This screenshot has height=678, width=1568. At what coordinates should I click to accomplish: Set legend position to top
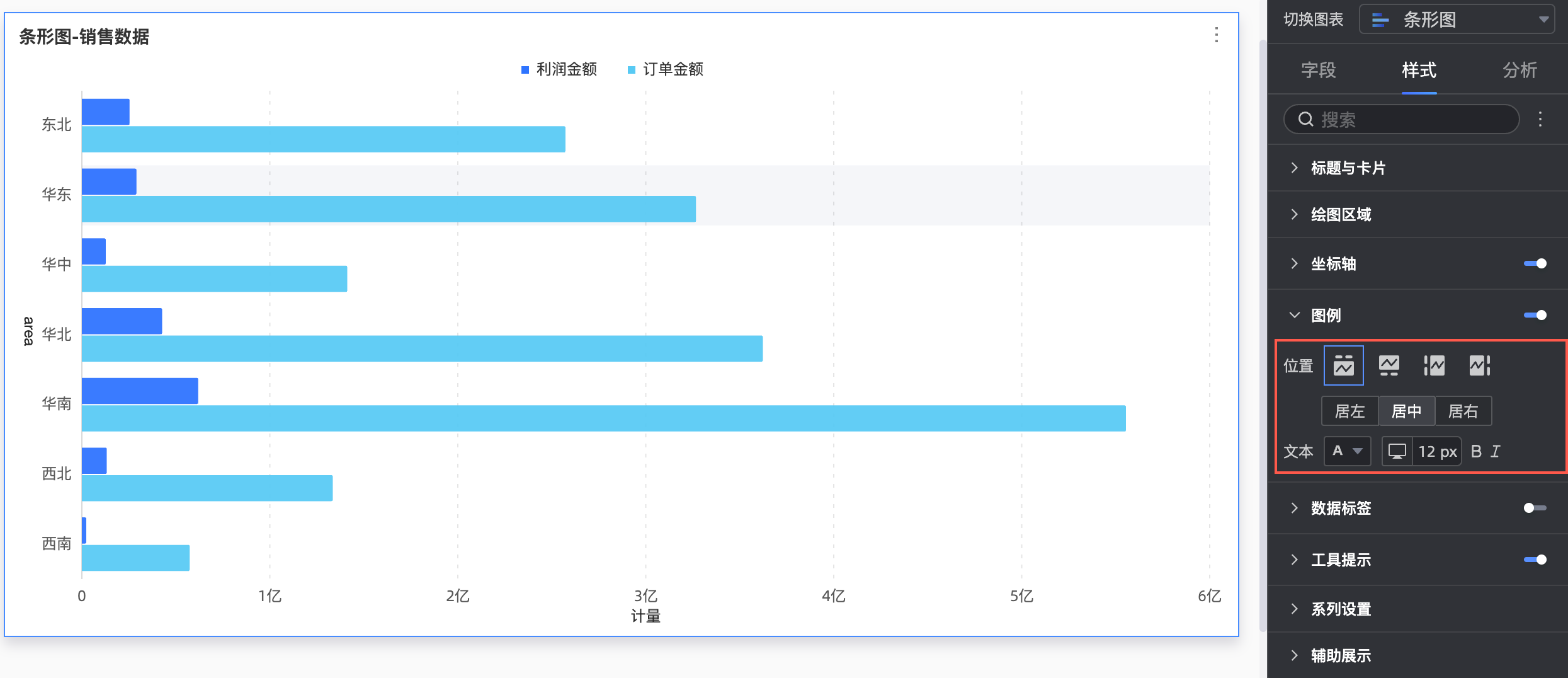(1343, 365)
